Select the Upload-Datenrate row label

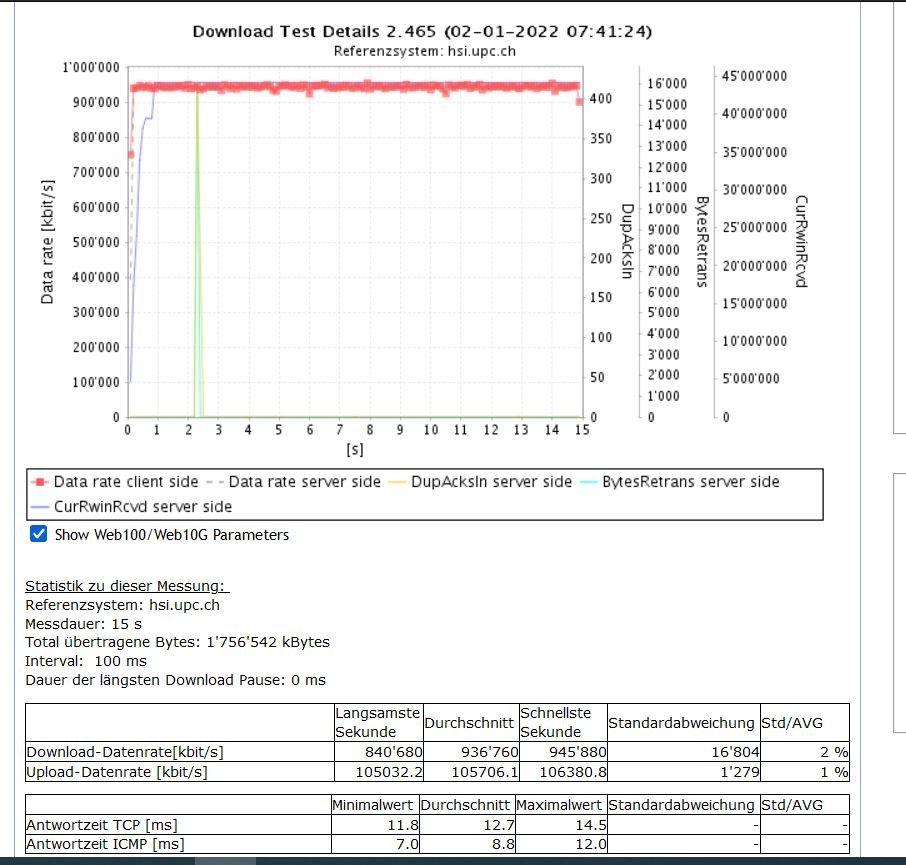click(x=117, y=772)
